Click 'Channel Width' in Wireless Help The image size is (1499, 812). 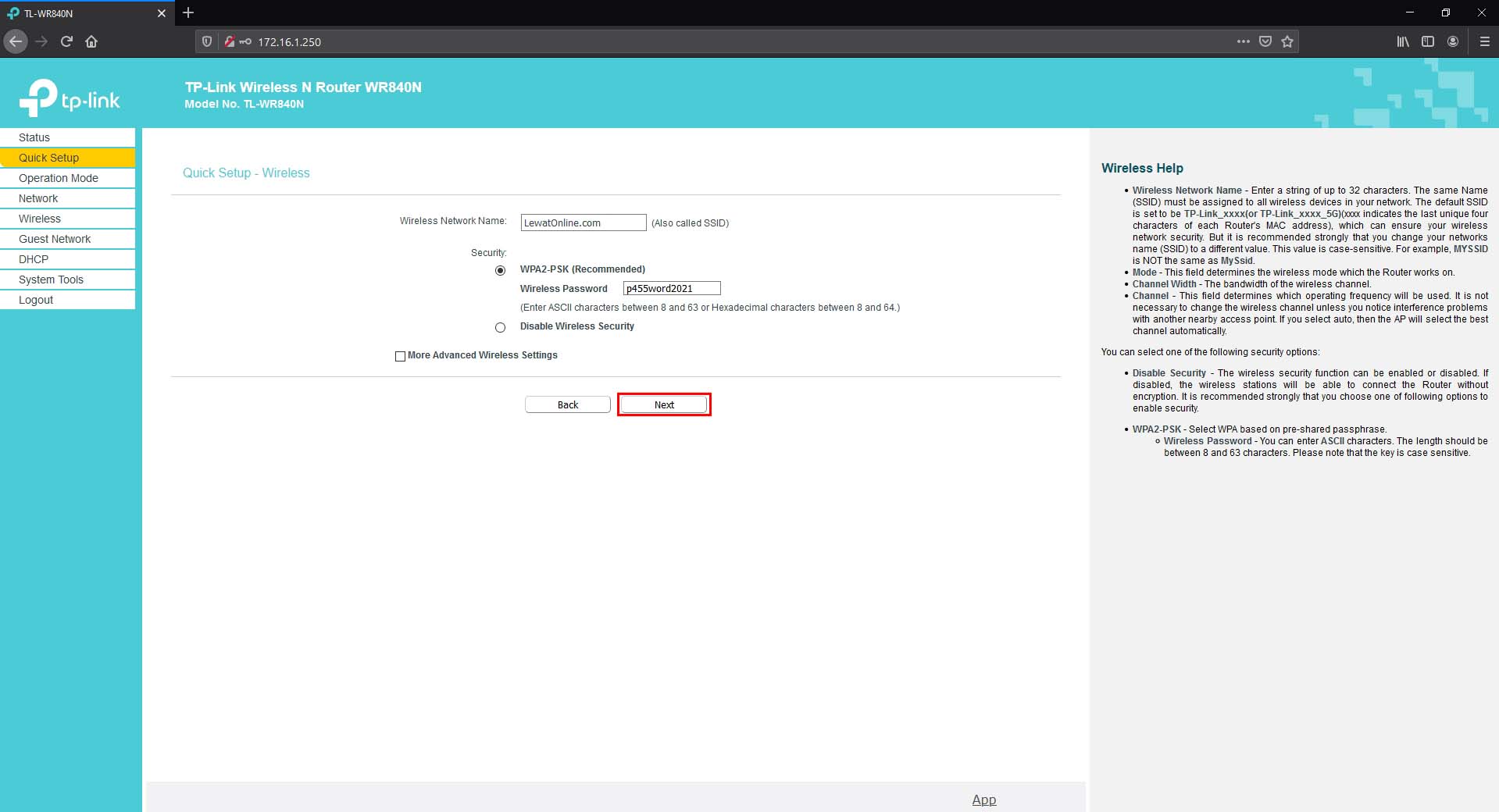pyautogui.click(x=1165, y=284)
